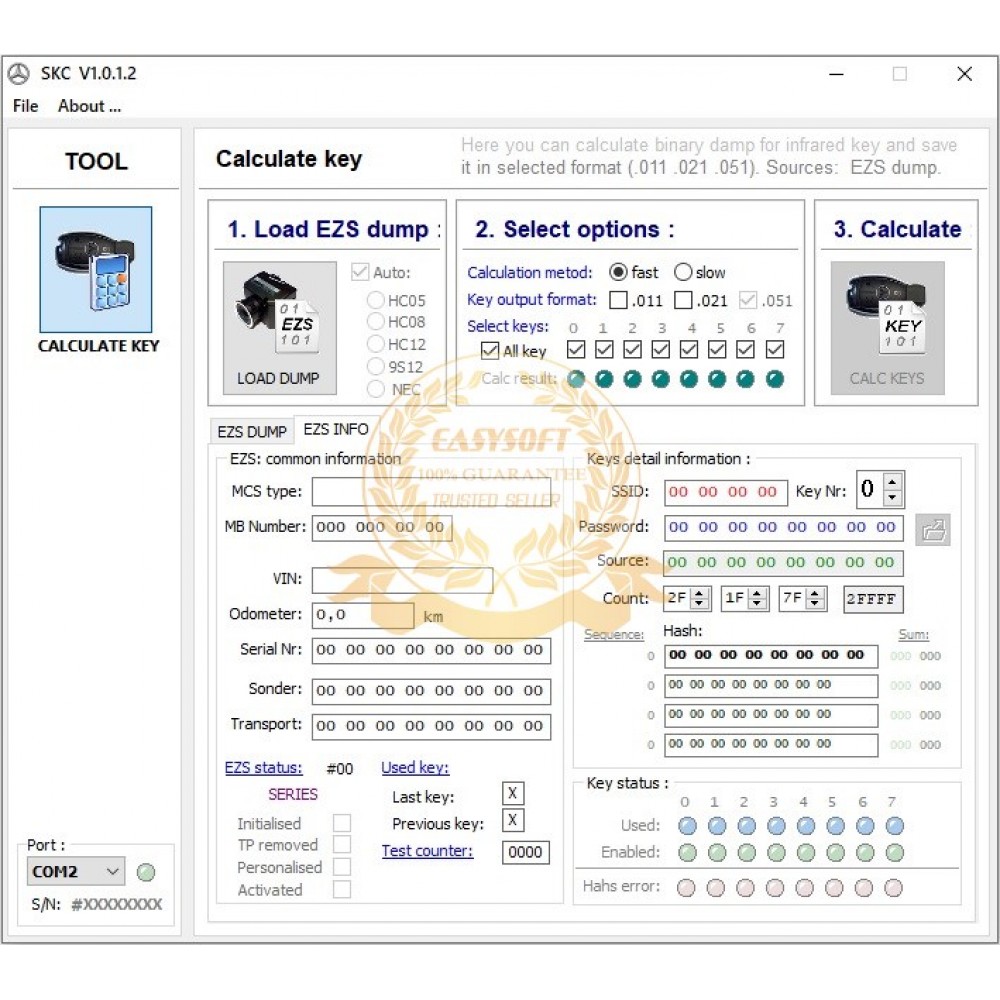Click the Used key link
The width and height of the screenshot is (1000, 1000).
tap(415, 768)
